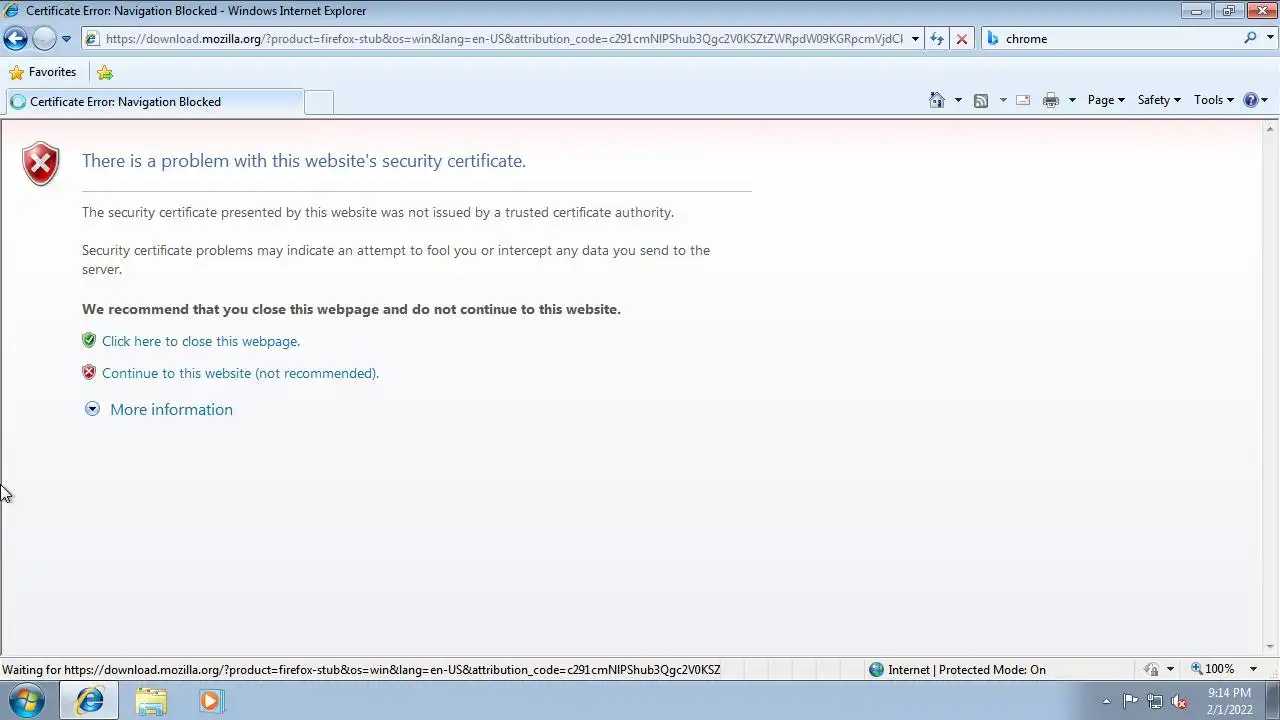This screenshot has height=720, width=1280.
Task: Click here to close this webpage link
Action: click(201, 341)
